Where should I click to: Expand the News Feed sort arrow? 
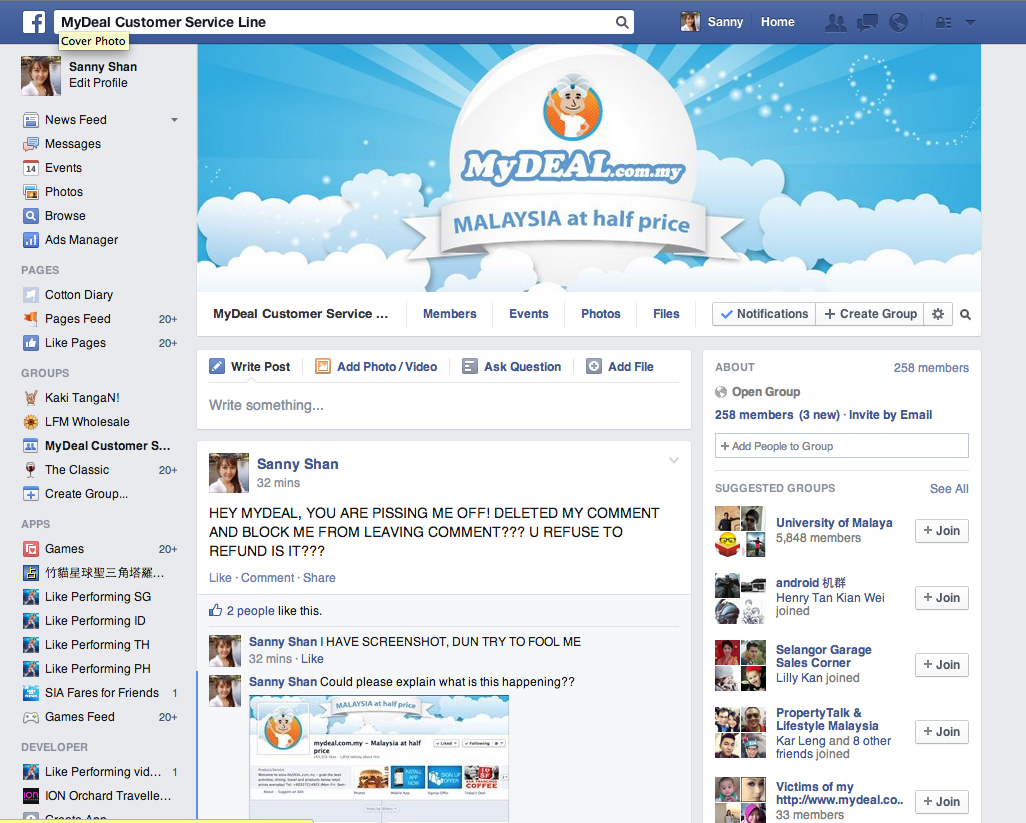[x=174, y=120]
